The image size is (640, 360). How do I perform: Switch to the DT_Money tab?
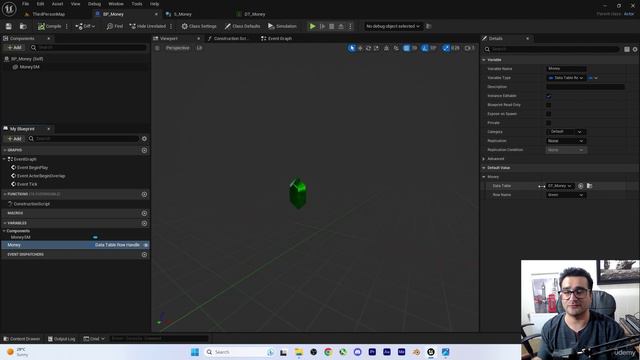tap(254, 14)
